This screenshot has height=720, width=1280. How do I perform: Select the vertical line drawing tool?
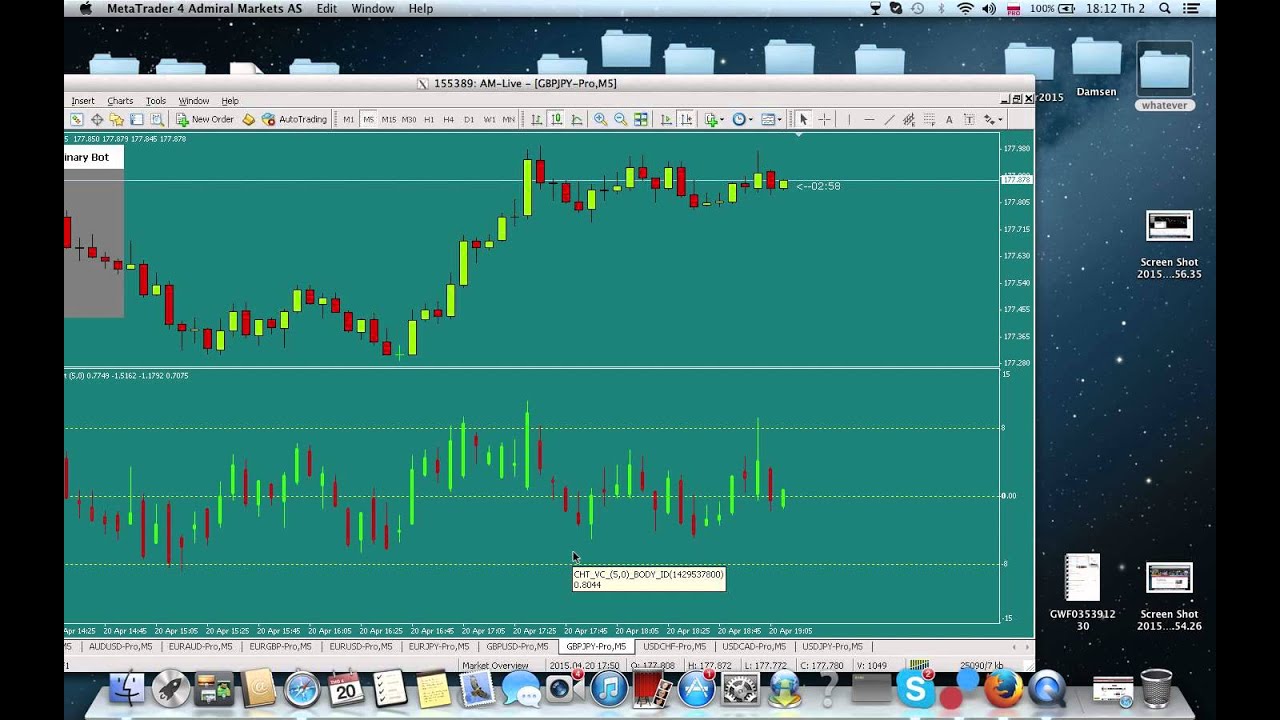[849, 119]
